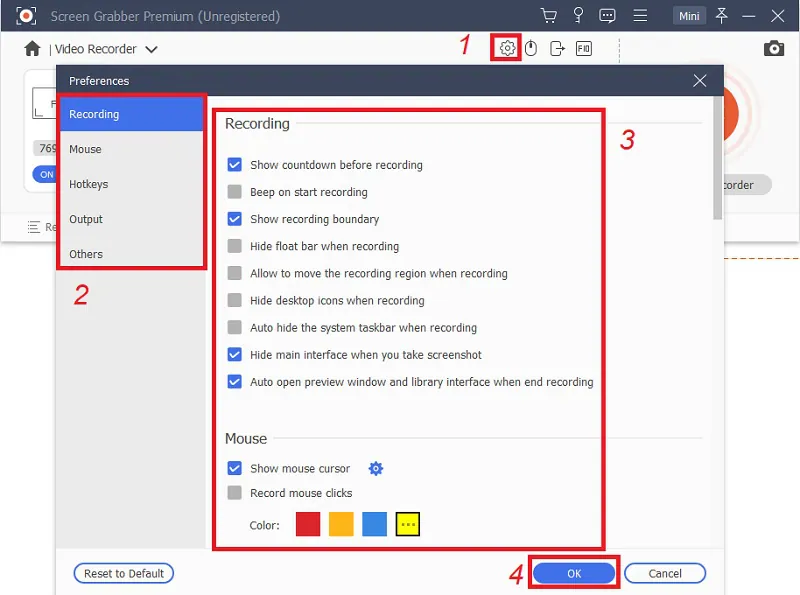
Task: Uncheck Show recording boundary
Action: click(233, 218)
